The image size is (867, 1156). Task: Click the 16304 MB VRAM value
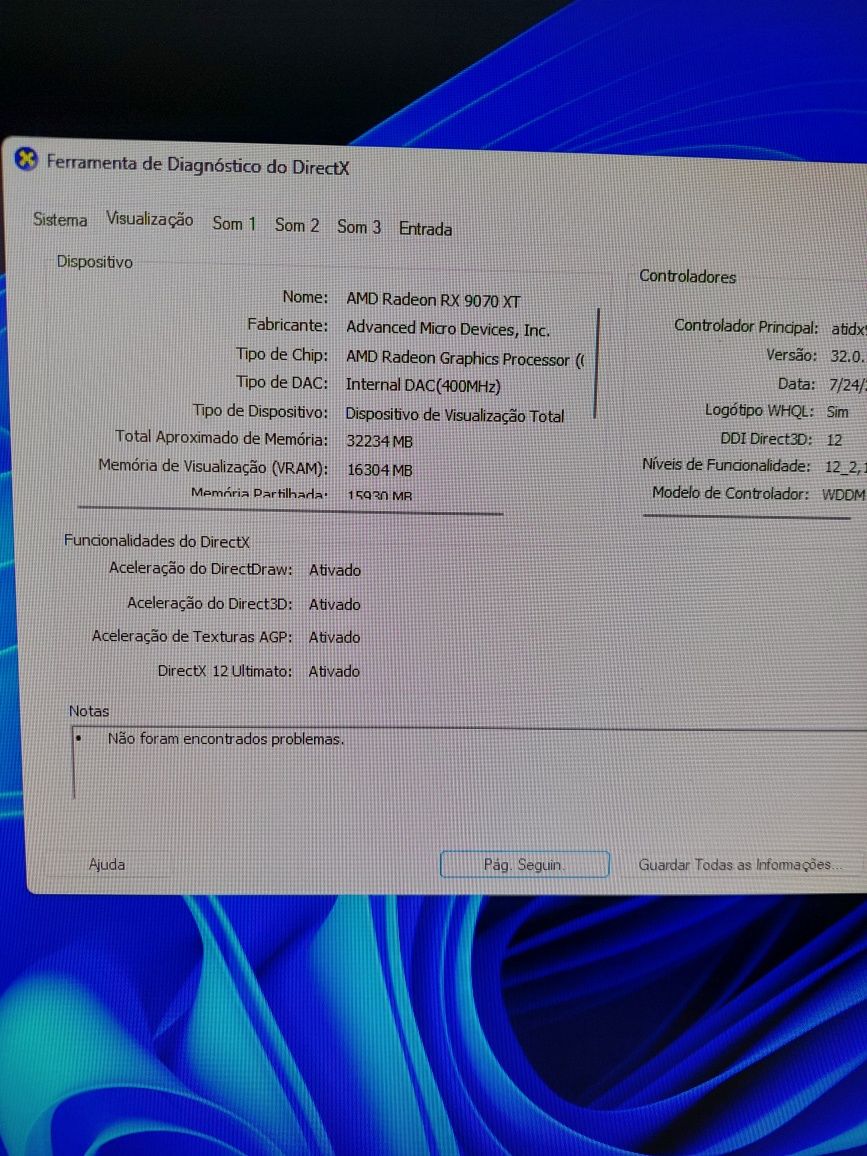(380, 470)
